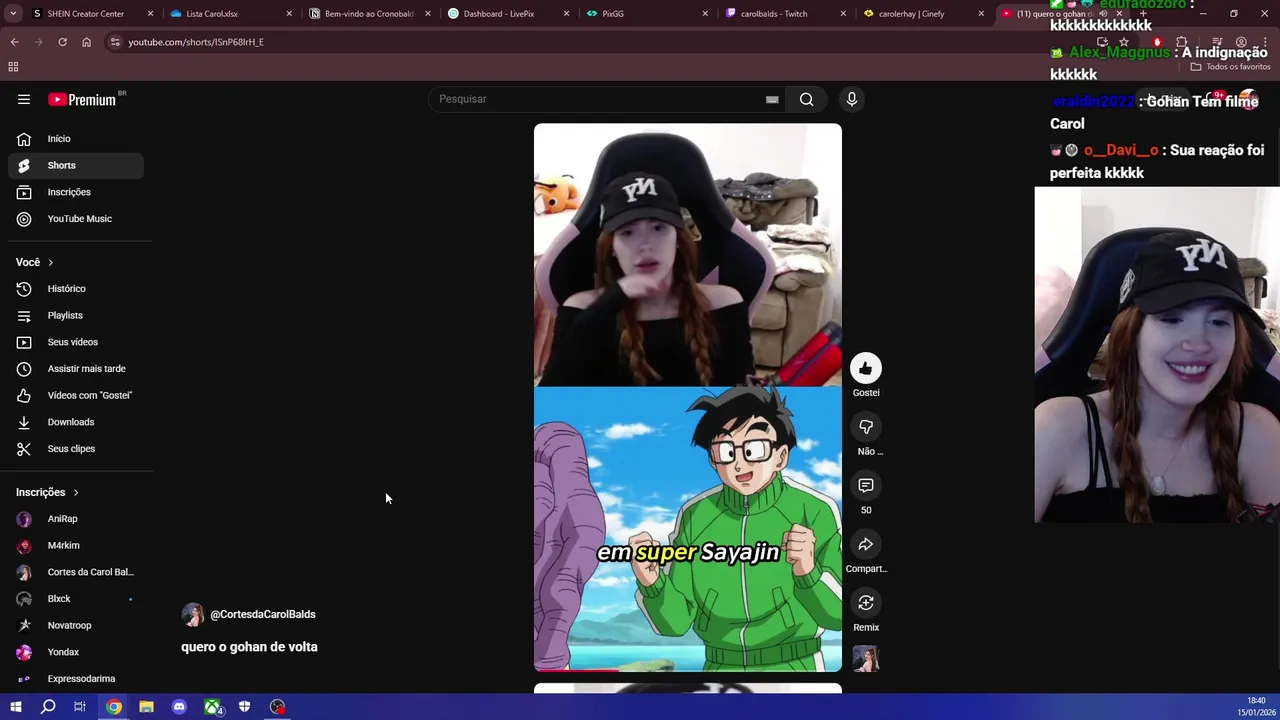The width and height of the screenshot is (1280, 720).
Task: Open Windows taskbar search
Action: (x=48, y=707)
